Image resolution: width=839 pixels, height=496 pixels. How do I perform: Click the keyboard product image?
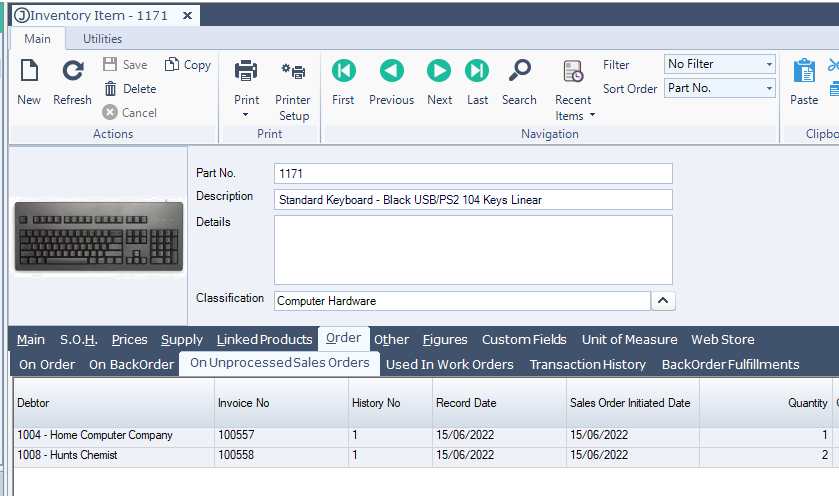pos(98,237)
